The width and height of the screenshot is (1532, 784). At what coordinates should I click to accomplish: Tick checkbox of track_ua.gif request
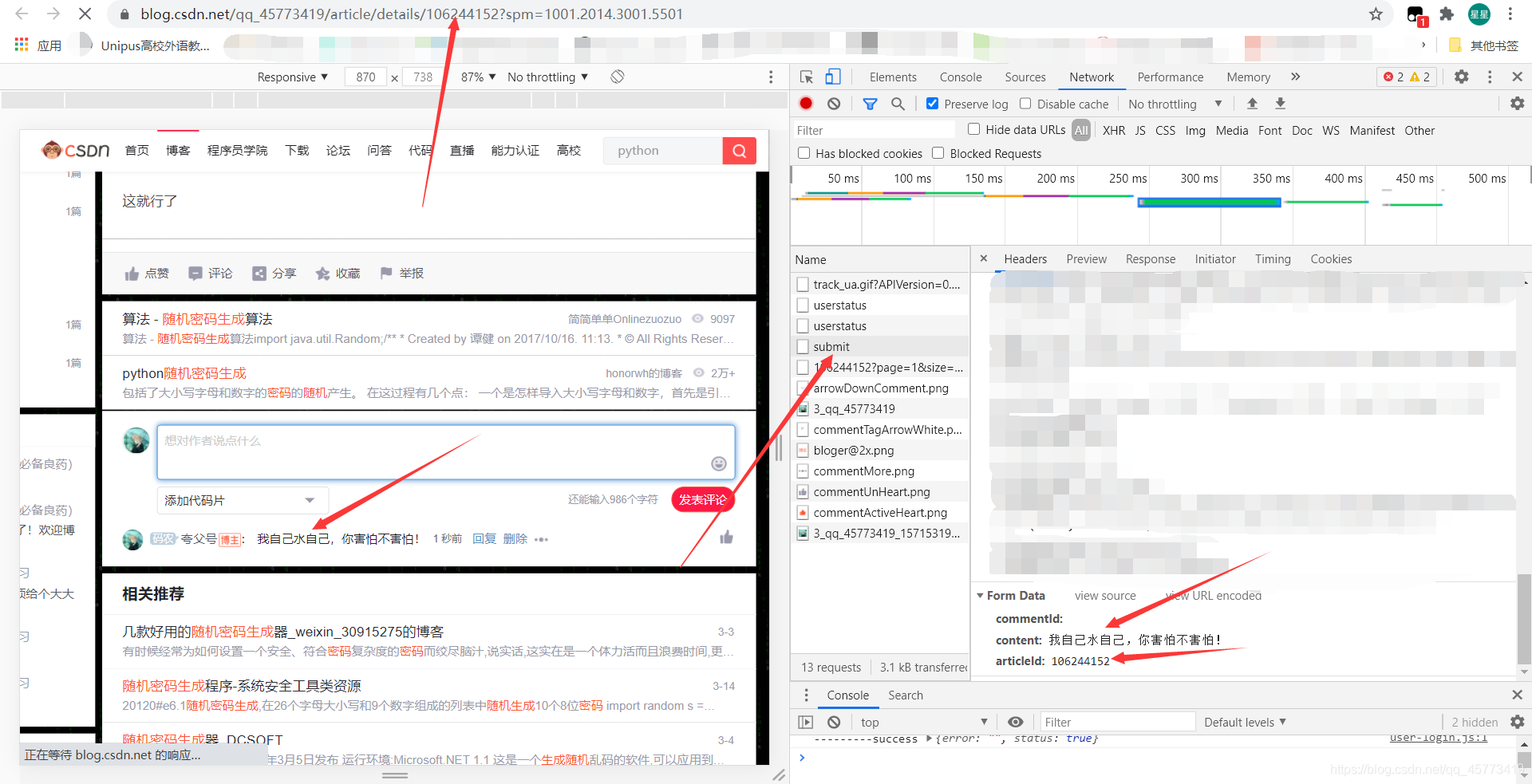tap(803, 285)
